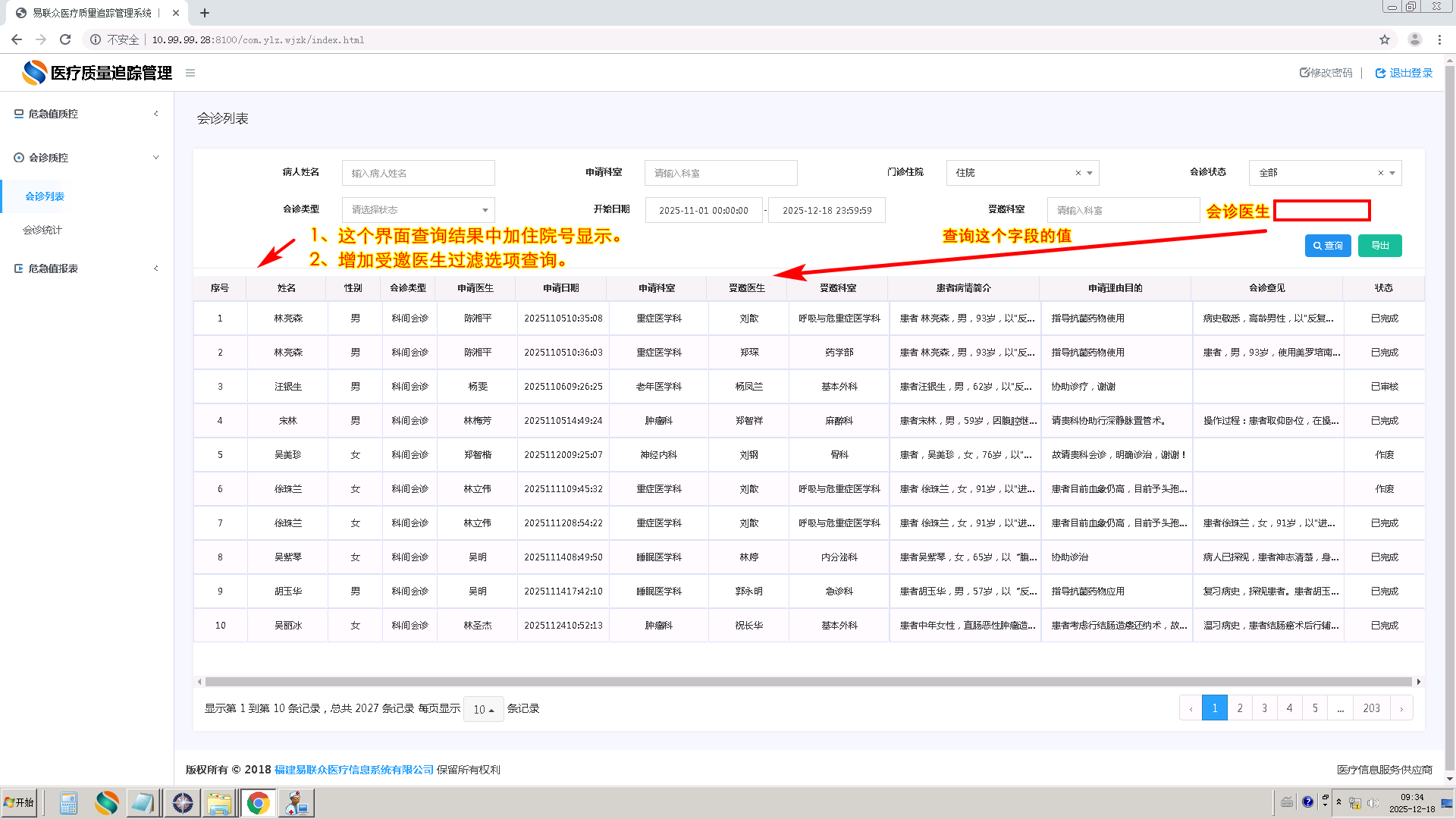
Task: Click the blue 查询 button
Action: coord(1328,246)
